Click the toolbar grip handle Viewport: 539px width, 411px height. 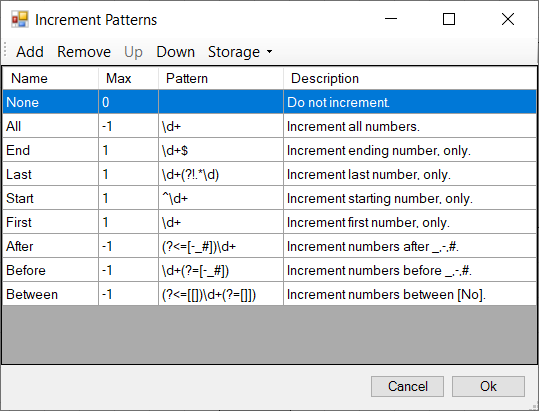click(5, 50)
